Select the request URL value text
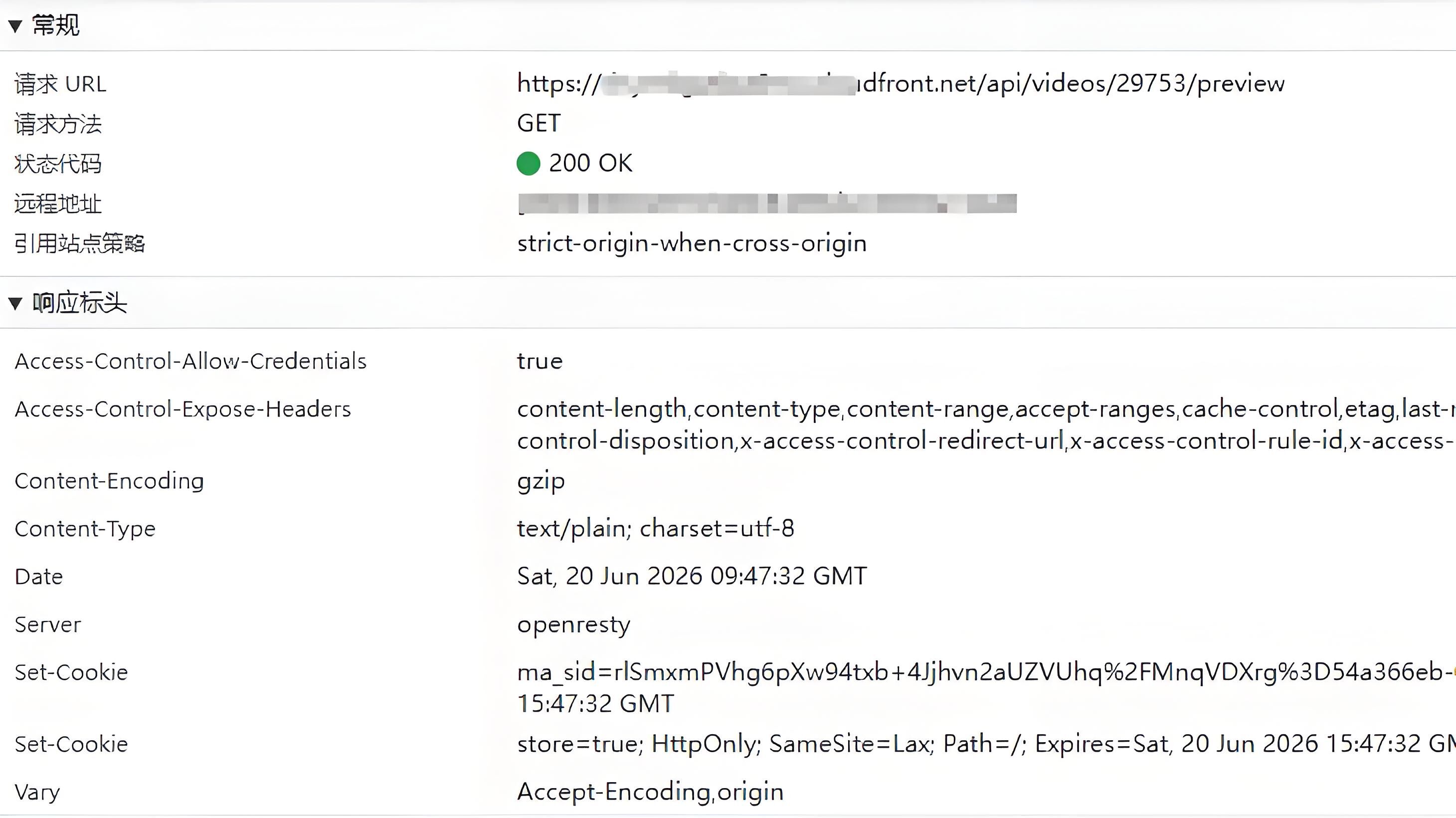The image size is (1456, 818). pyautogui.click(x=901, y=84)
